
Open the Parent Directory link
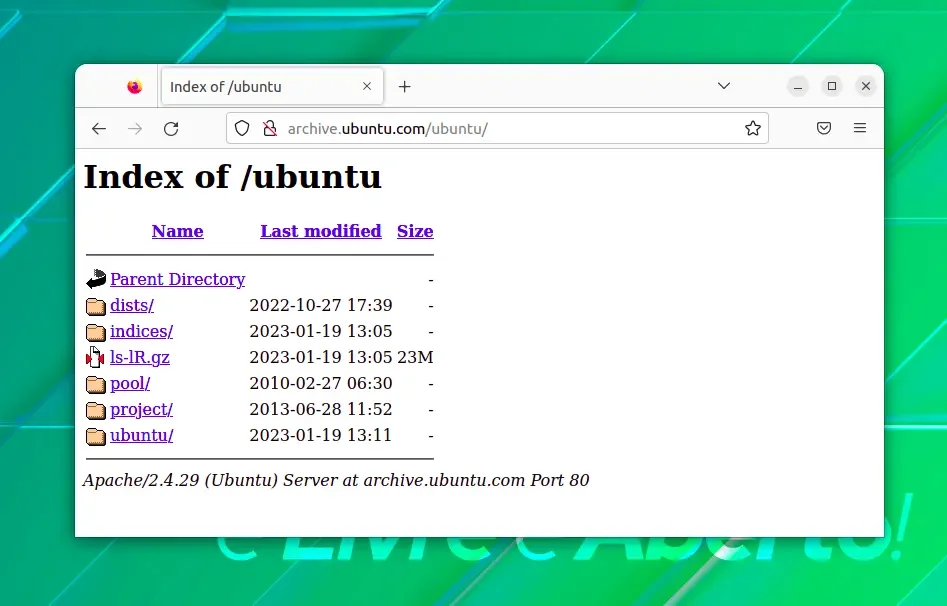pos(178,279)
